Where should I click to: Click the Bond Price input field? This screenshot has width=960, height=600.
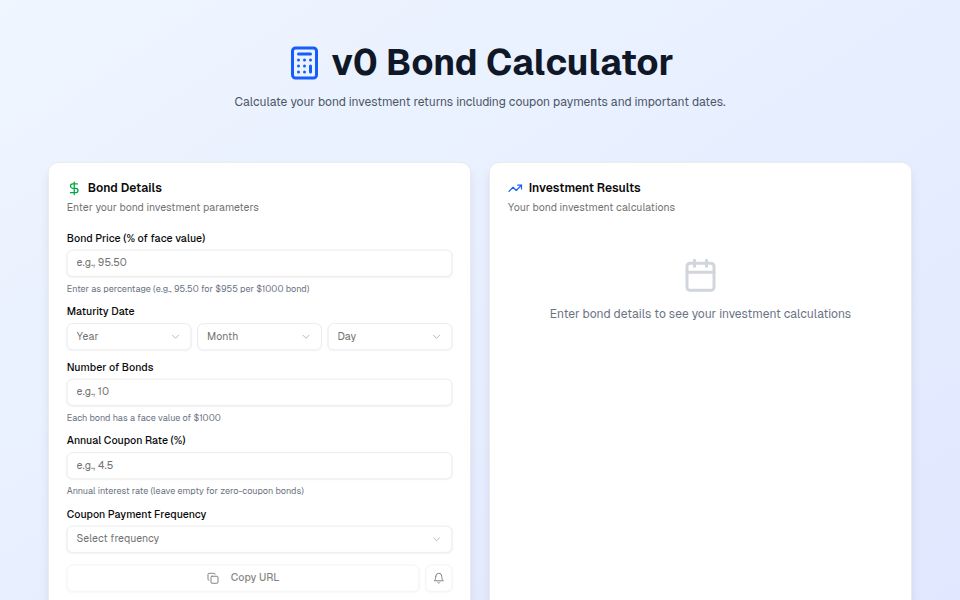pos(259,262)
